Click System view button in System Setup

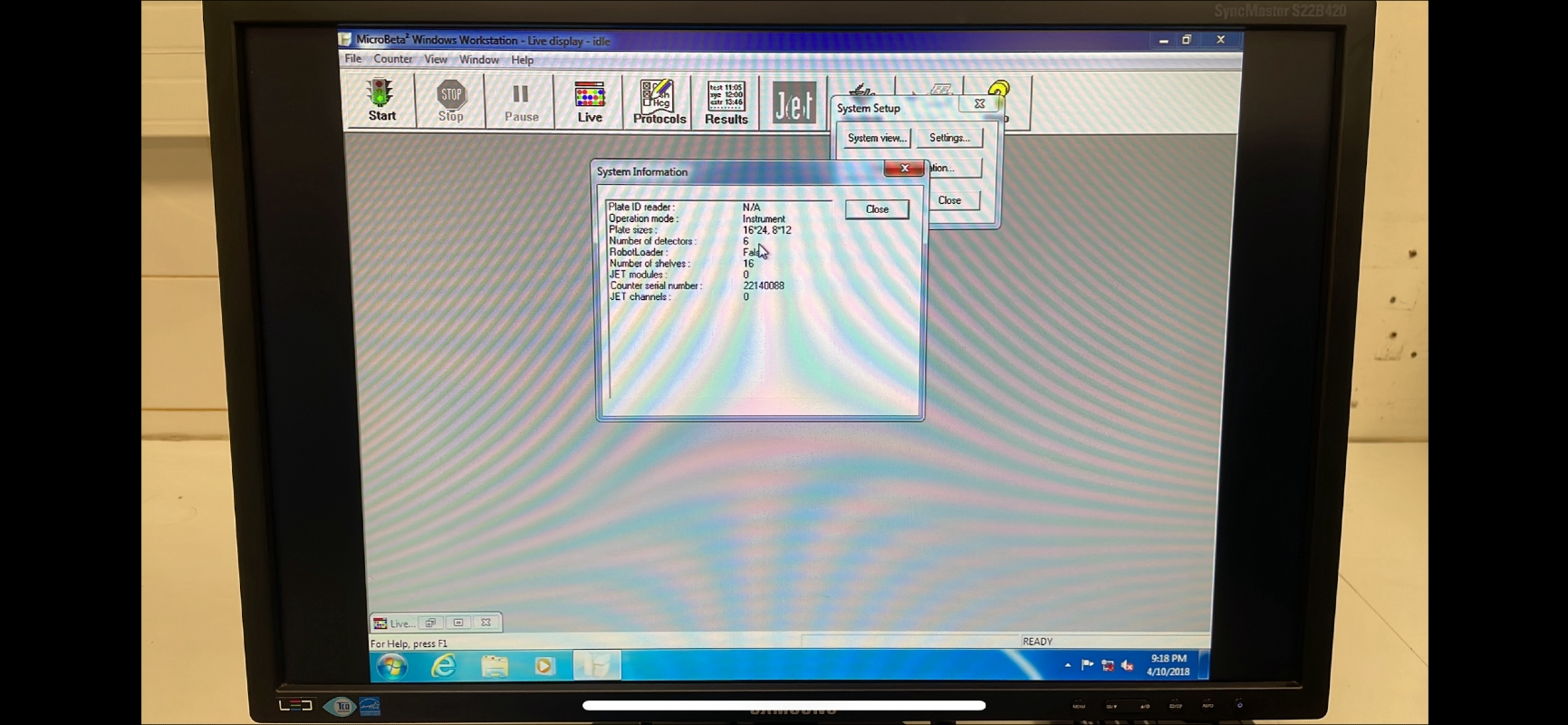pyautogui.click(x=876, y=138)
